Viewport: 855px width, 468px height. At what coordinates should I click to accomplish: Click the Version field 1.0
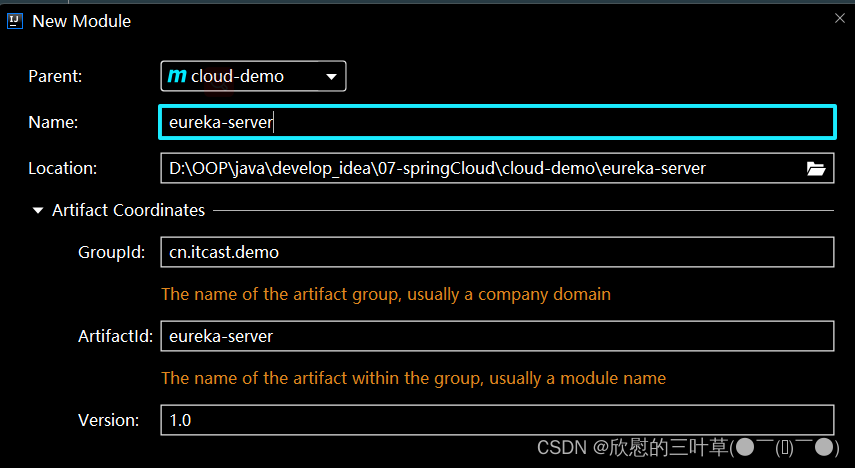[x=497, y=420]
